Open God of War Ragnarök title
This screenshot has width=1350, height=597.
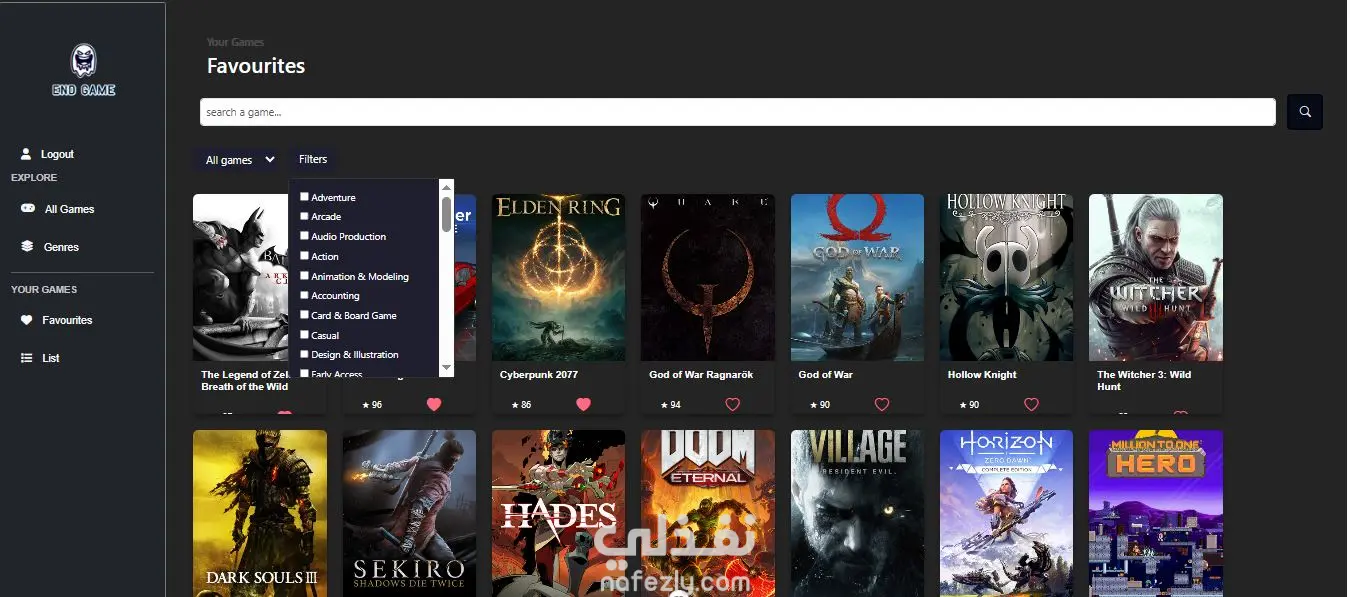(x=701, y=375)
